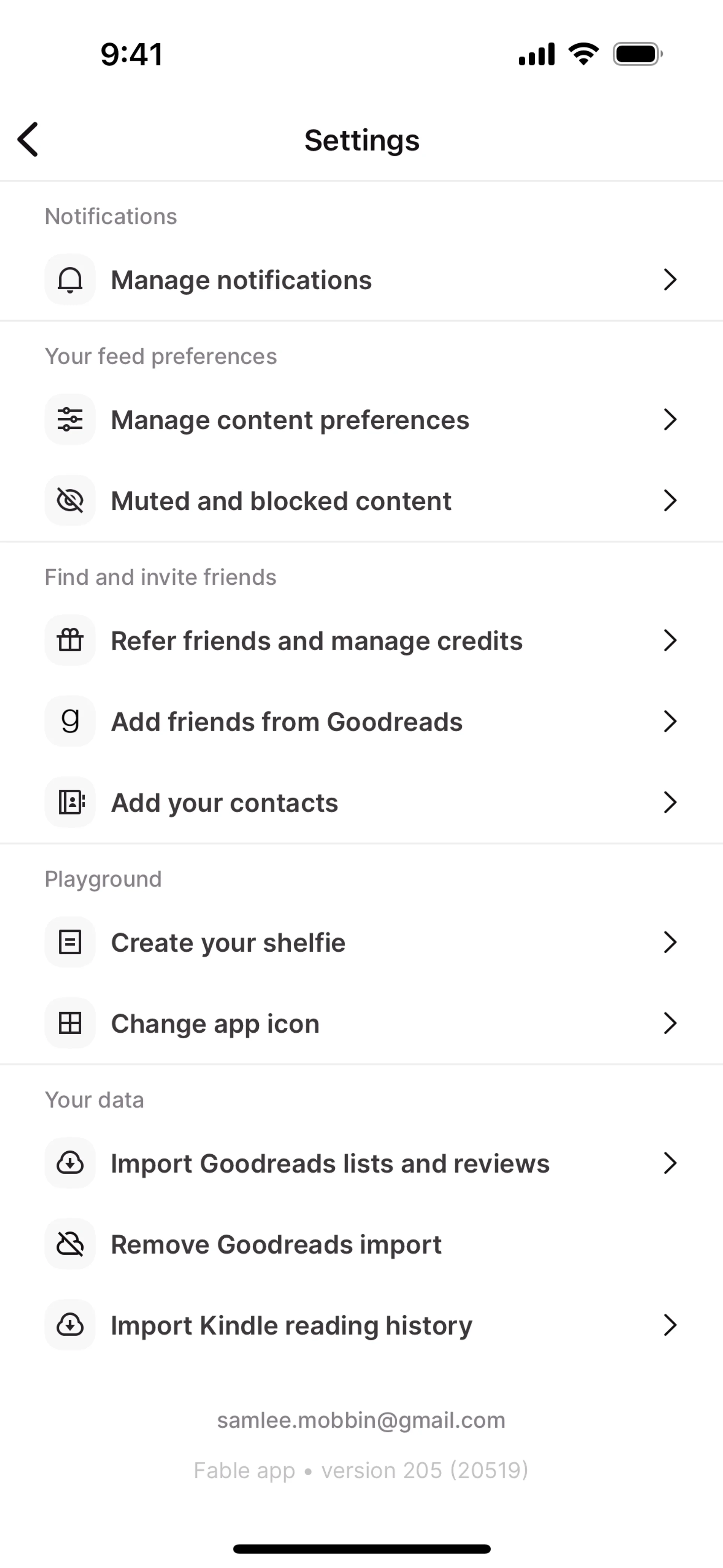Open the chevron beside Add friends from Goodreads
The height and width of the screenshot is (1568, 723).
pos(670,721)
